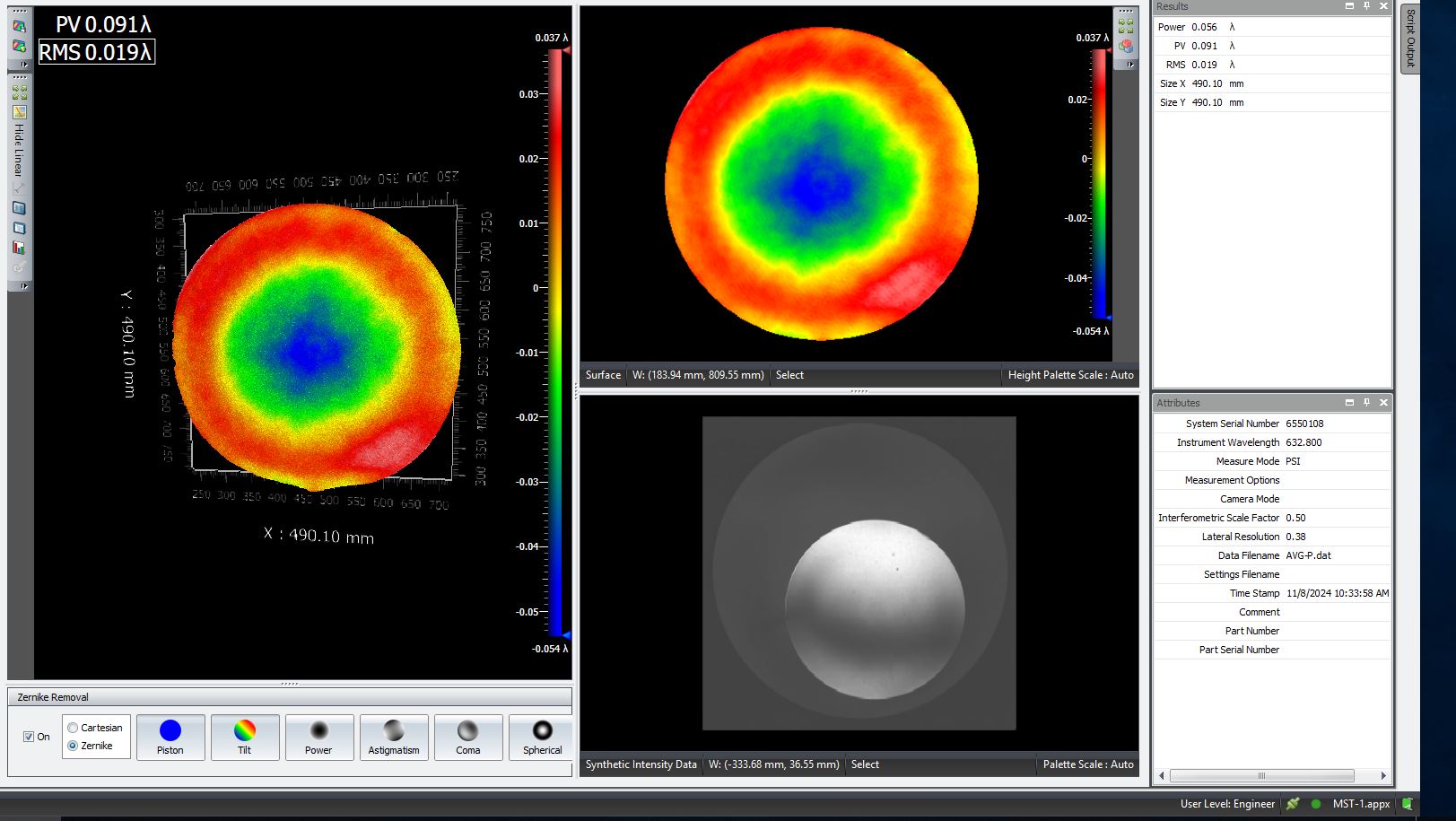Expand the surface plot toolbar overflow arrow
This screenshot has height=821, width=1456.
pos(1130,65)
